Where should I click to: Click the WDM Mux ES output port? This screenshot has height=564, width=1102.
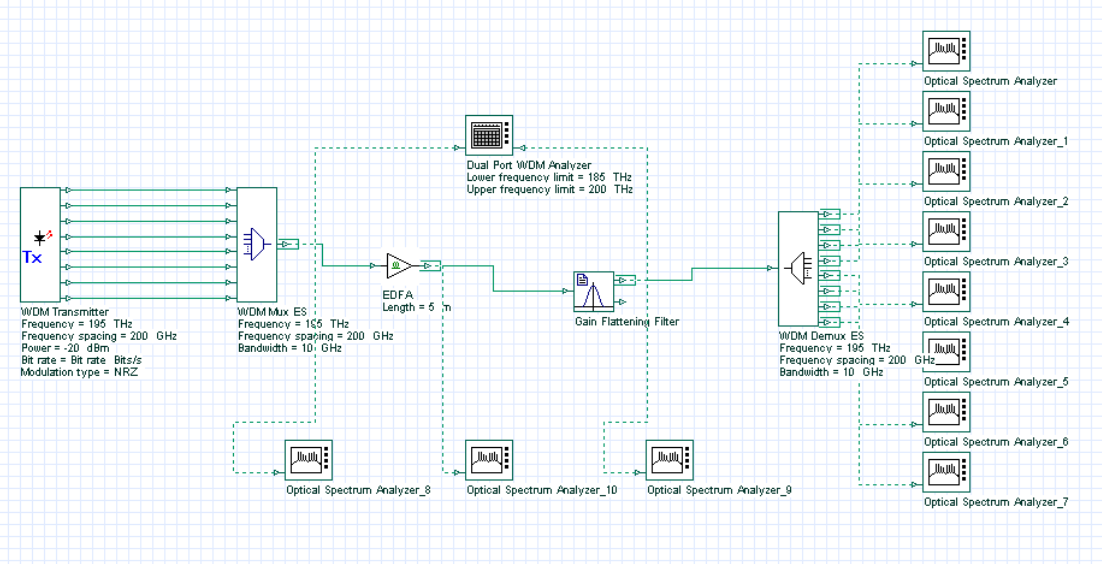click(x=288, y=244)
